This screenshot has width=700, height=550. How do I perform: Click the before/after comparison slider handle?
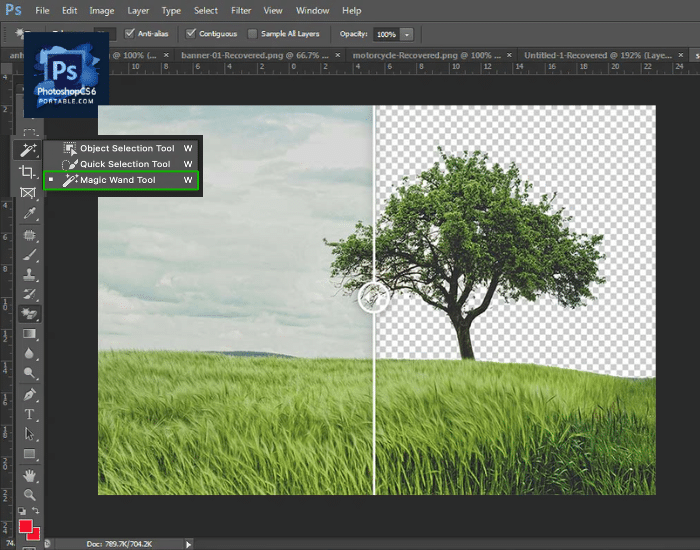pos(374,297)
